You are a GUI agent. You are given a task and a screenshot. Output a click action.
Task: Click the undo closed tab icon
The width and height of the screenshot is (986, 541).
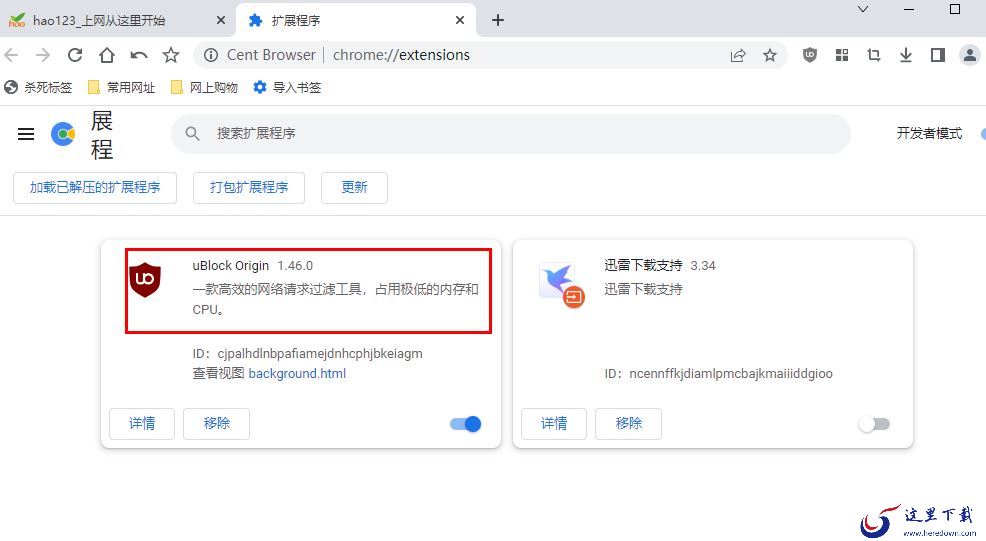[139, 55]
